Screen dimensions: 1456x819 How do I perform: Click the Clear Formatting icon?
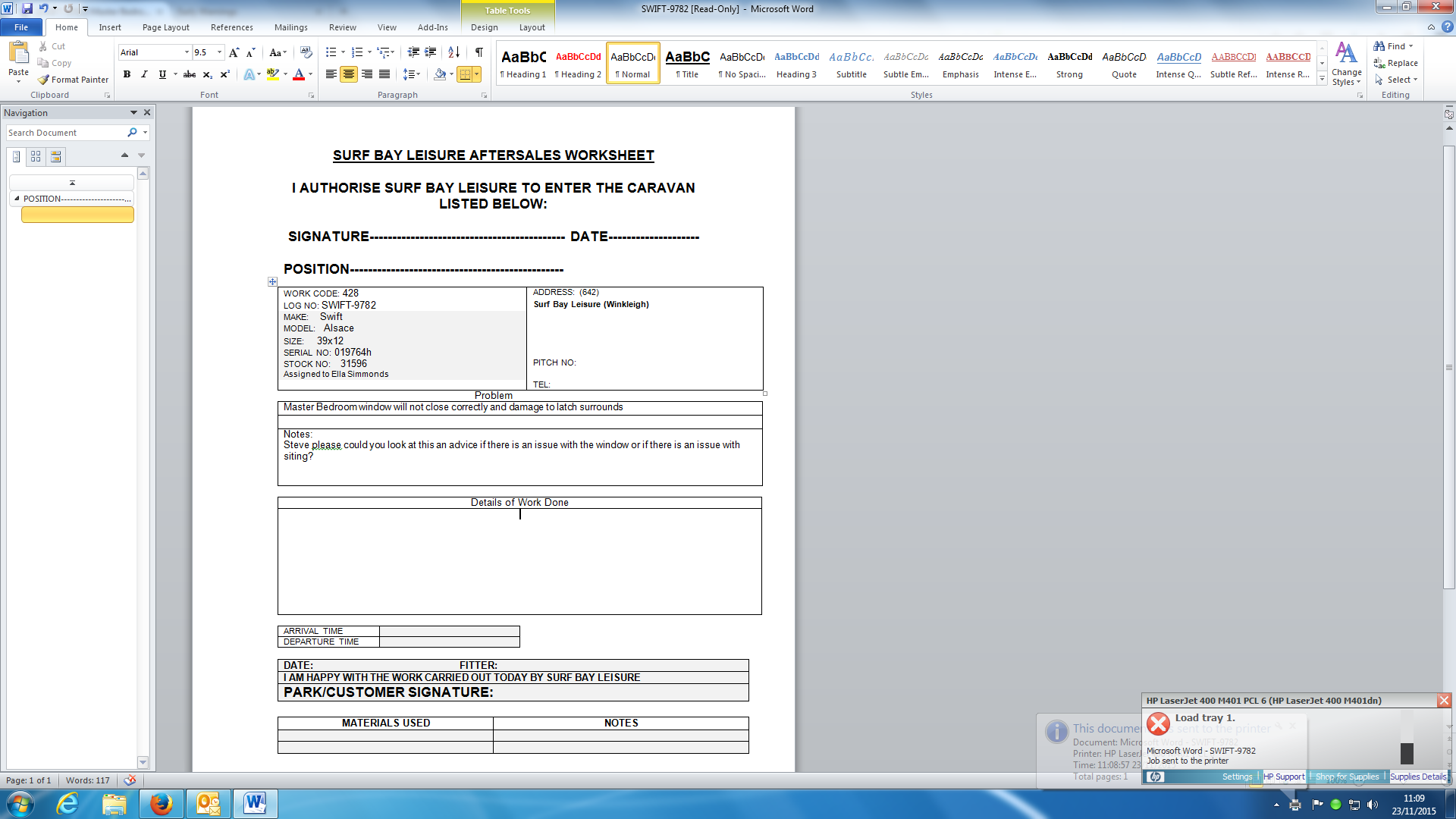[306, 52]
